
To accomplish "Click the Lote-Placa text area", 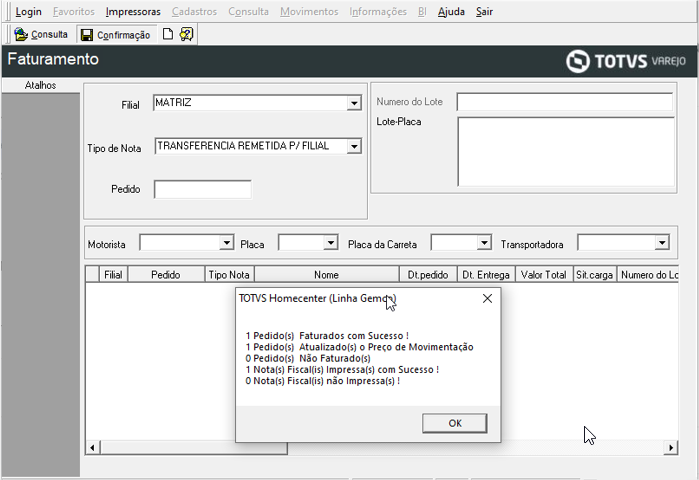I will coord(566,152).
